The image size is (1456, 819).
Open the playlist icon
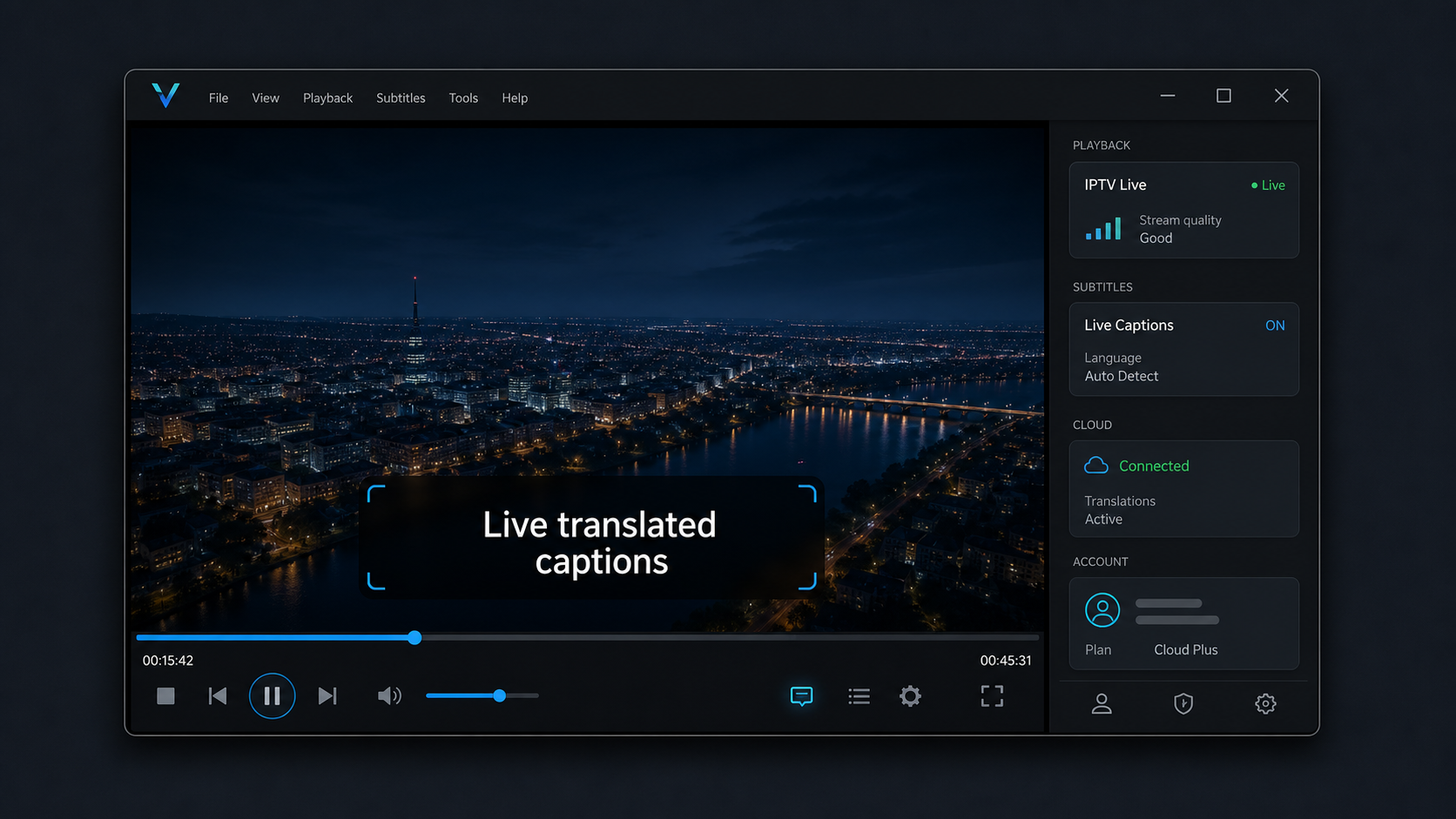[859, 696]
